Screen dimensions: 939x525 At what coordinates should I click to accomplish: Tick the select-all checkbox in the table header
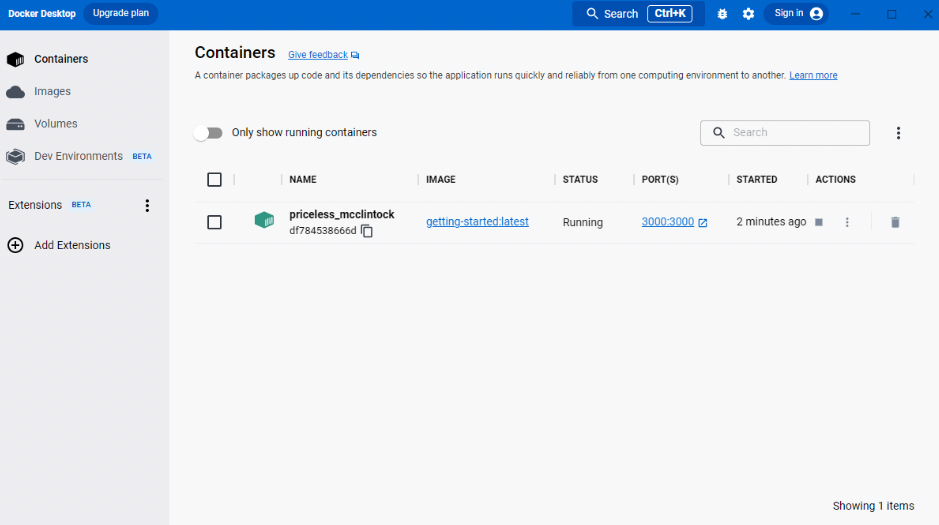(214, 180)
